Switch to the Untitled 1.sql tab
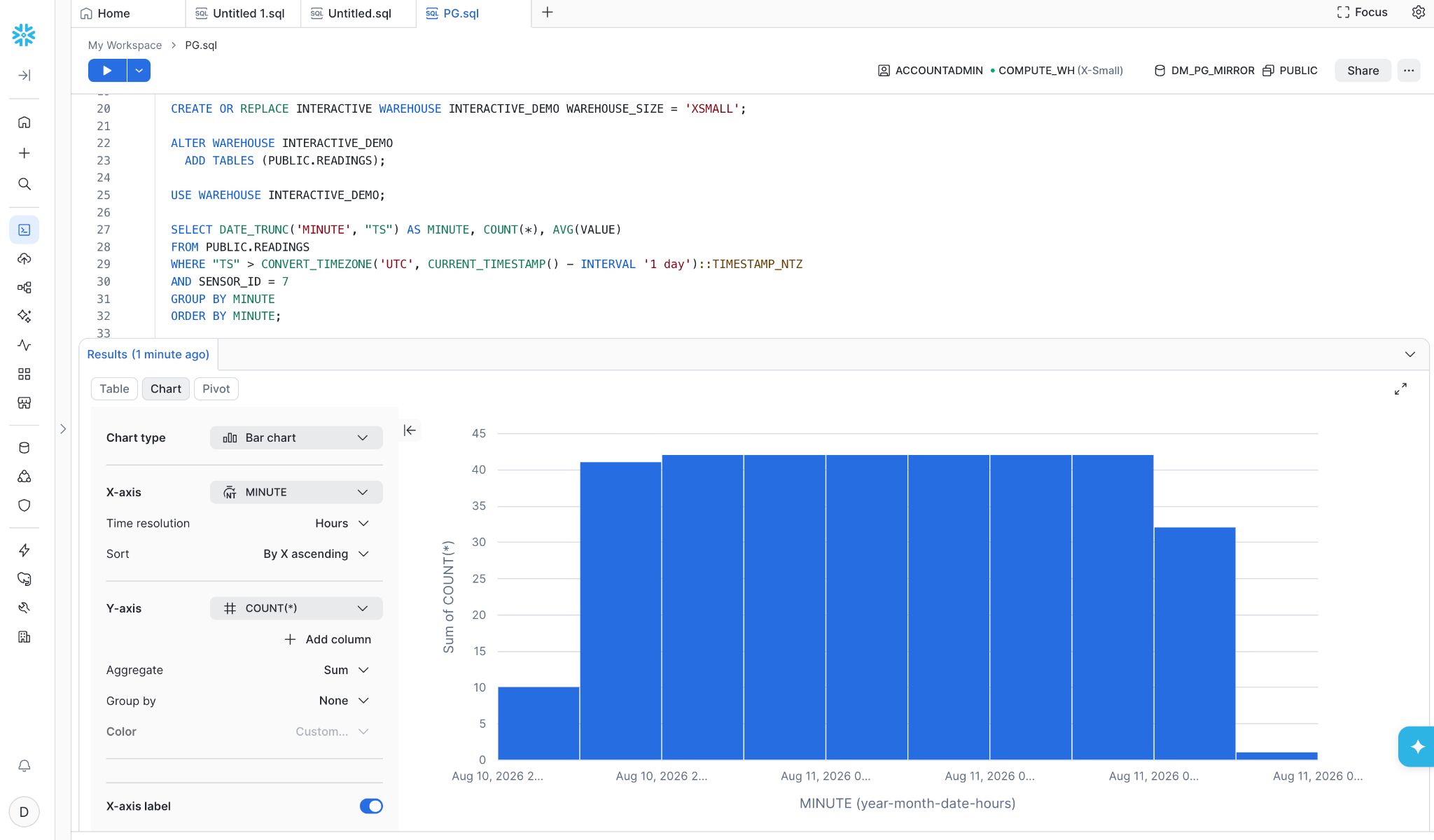The width and height of the screenshot is (1434, 840). (243, 13)
